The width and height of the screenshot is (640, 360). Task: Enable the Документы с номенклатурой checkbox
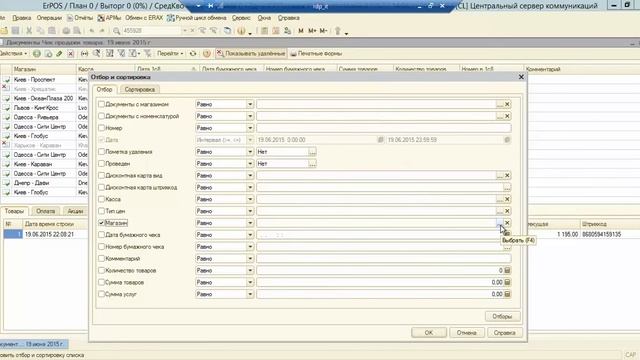pos(101,116)
